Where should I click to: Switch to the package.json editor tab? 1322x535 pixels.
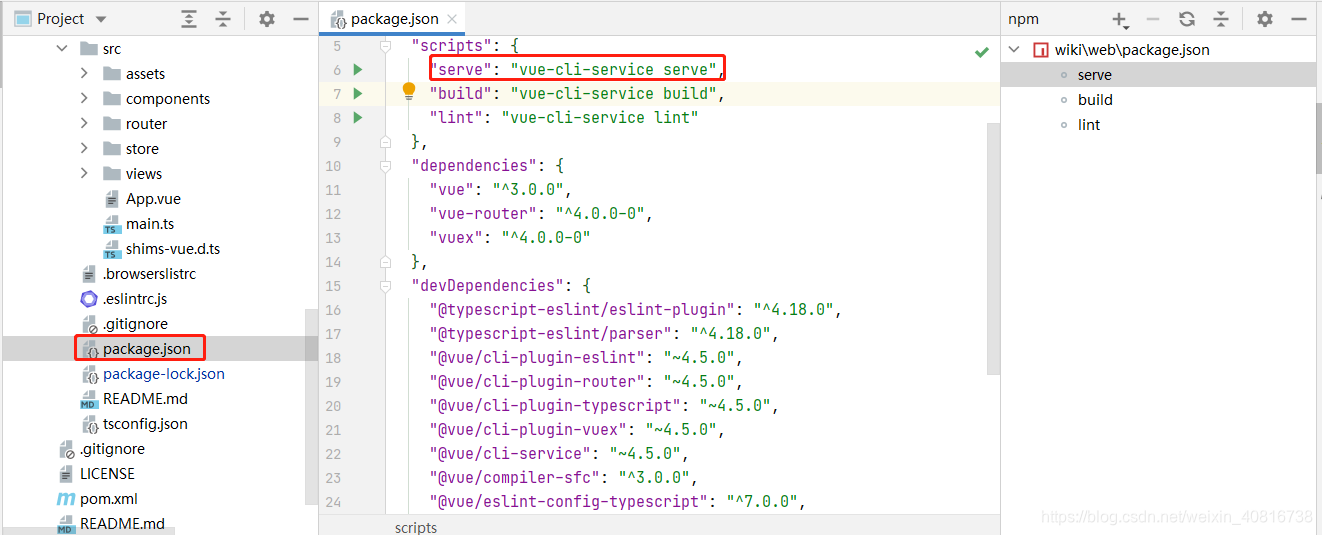click(x=393, y=19)
